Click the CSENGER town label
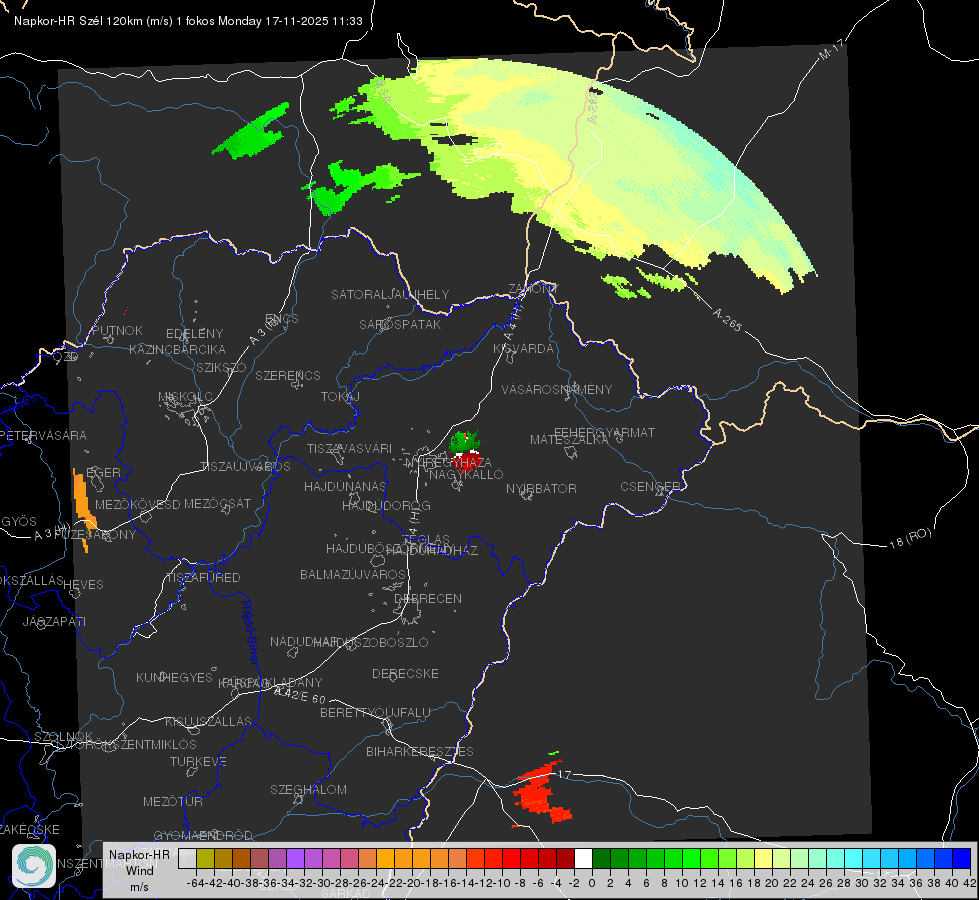The height and width of the screenshot is (900, 979). pos(650,487)
